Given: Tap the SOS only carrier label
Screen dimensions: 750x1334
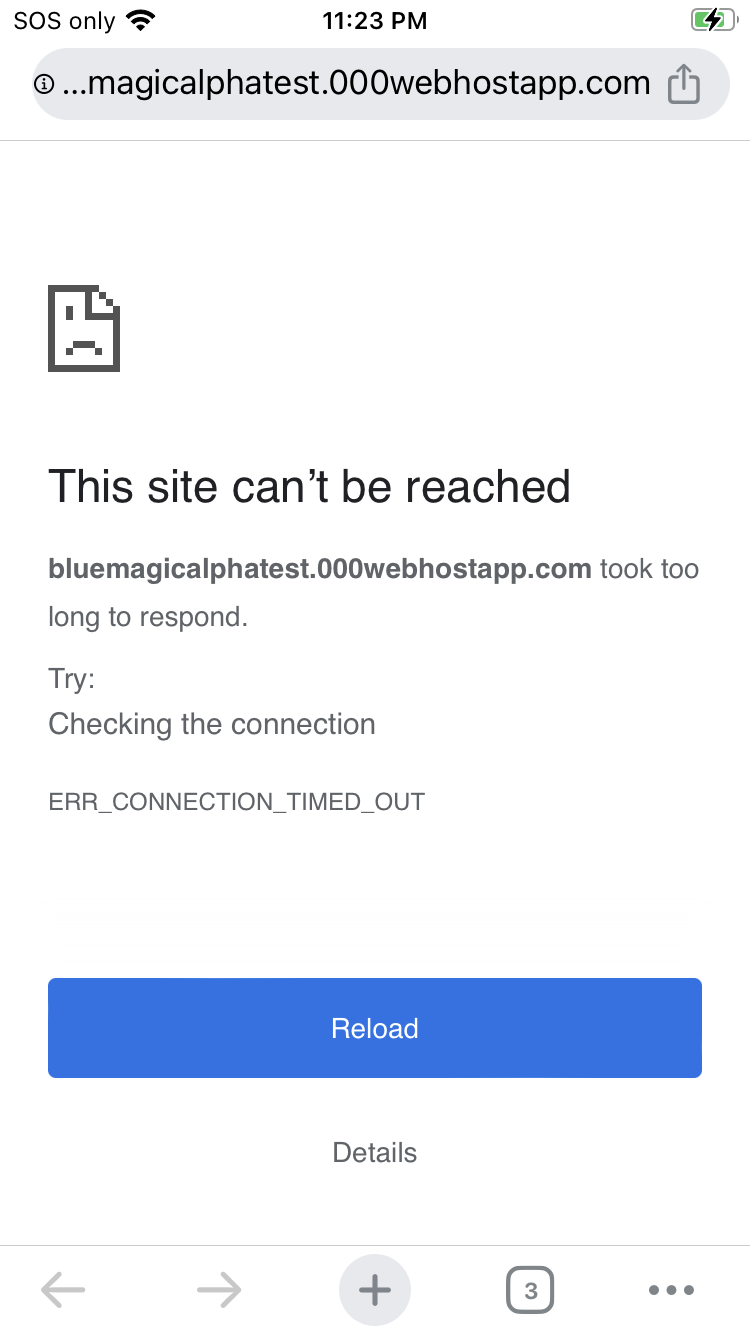Looking at the screenshot, I should pyautogui.click(x=64, y=20).
